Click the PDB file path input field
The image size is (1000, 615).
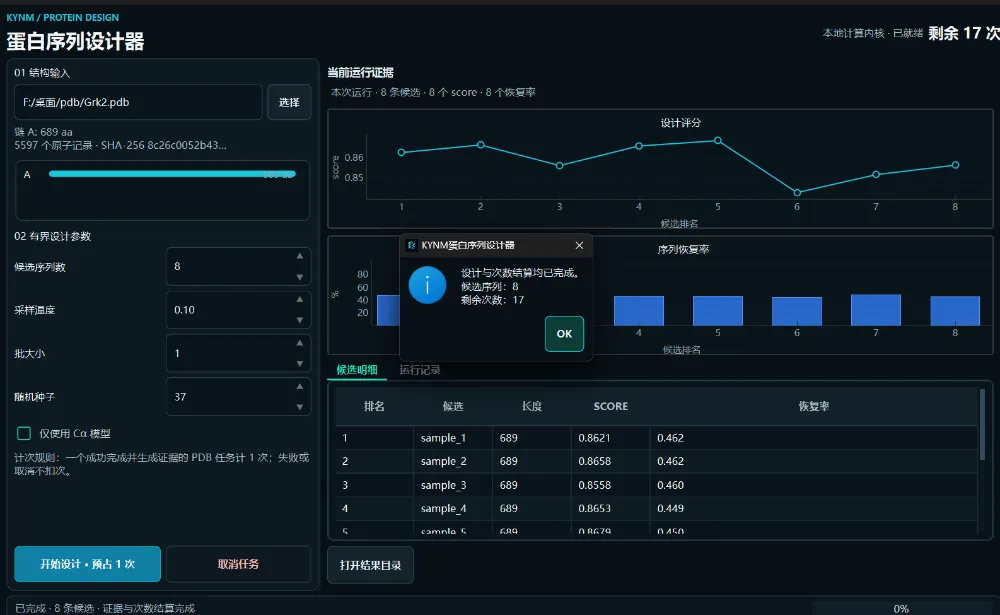[138, 102]
